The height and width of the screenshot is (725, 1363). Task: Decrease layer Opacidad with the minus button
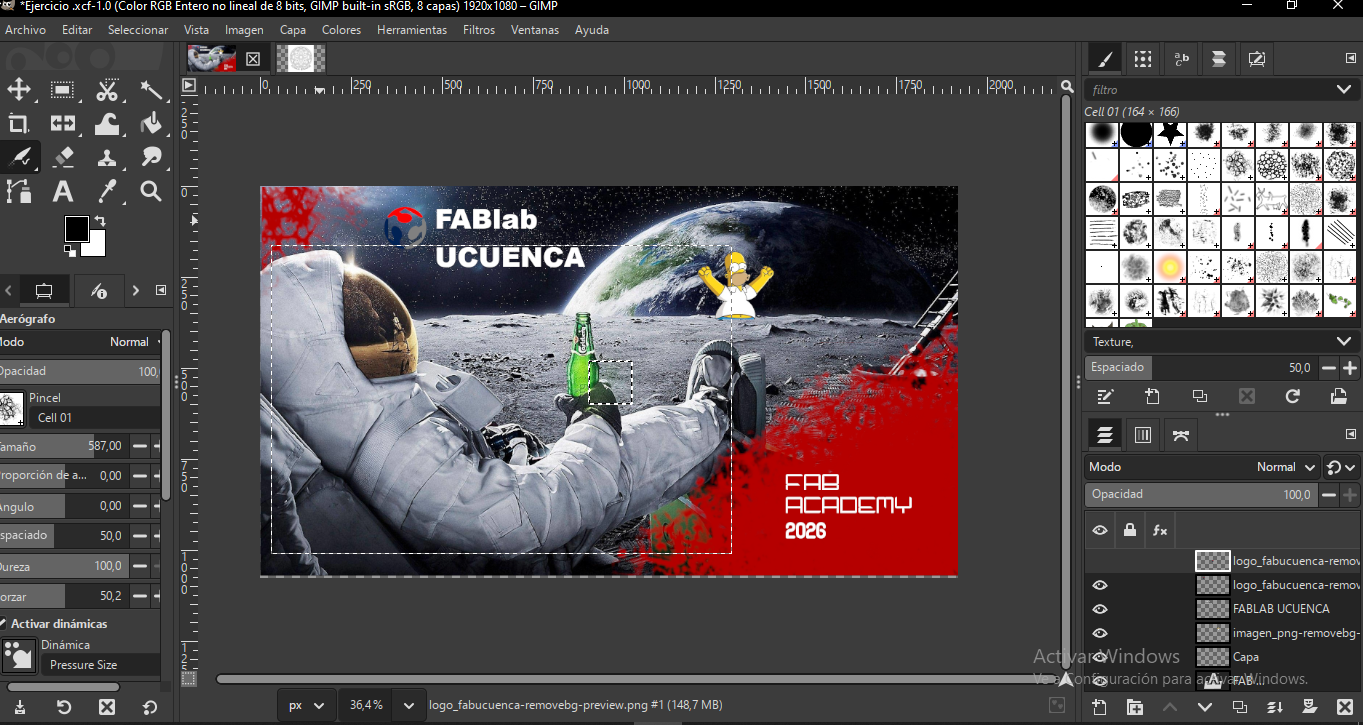click(x=1329, y=495)
